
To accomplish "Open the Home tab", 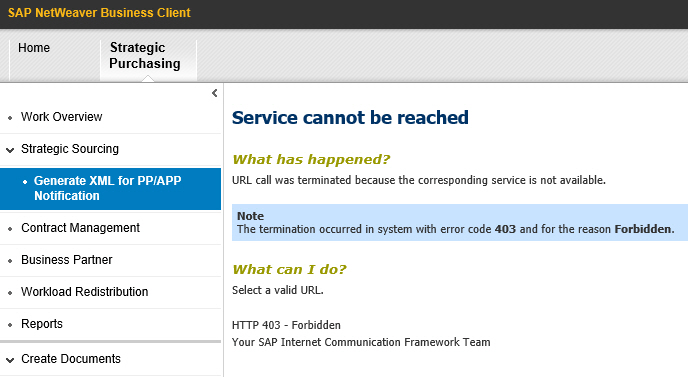I will coord(34,48).
